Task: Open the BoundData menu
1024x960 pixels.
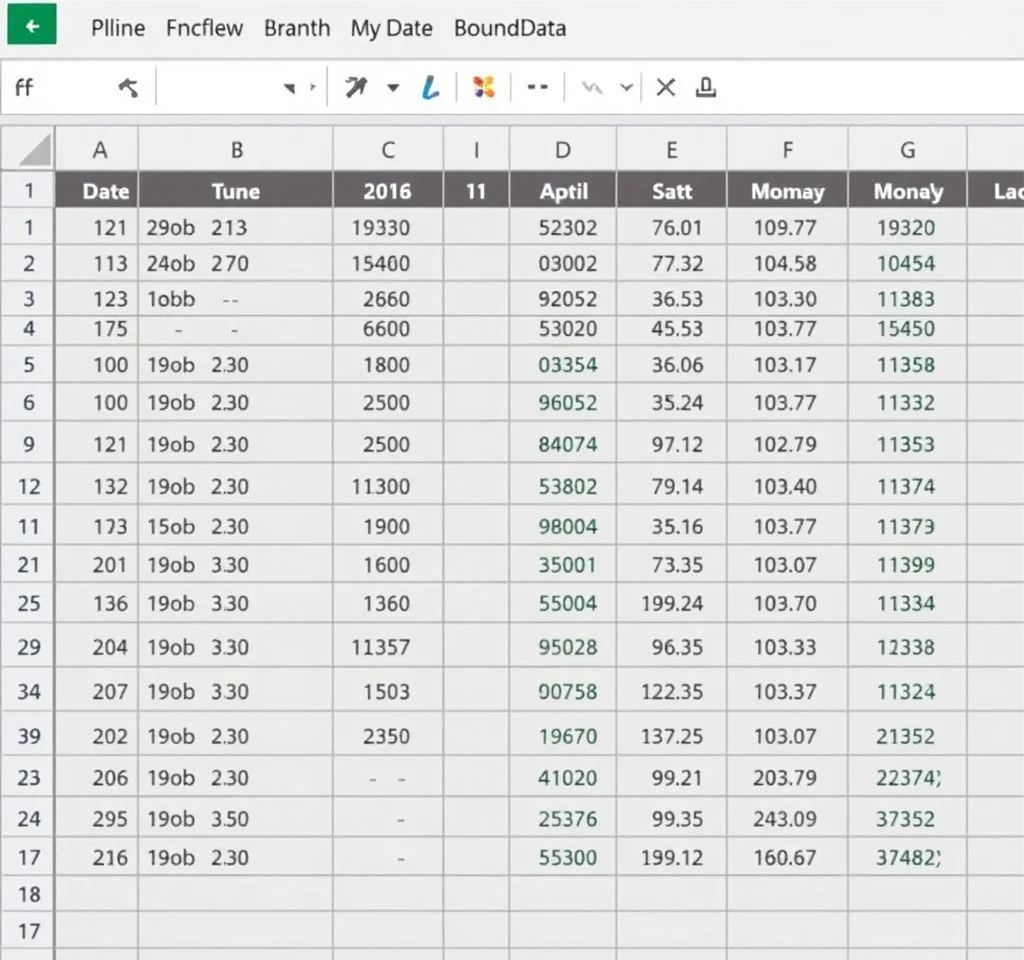Action: pos(510,28)
